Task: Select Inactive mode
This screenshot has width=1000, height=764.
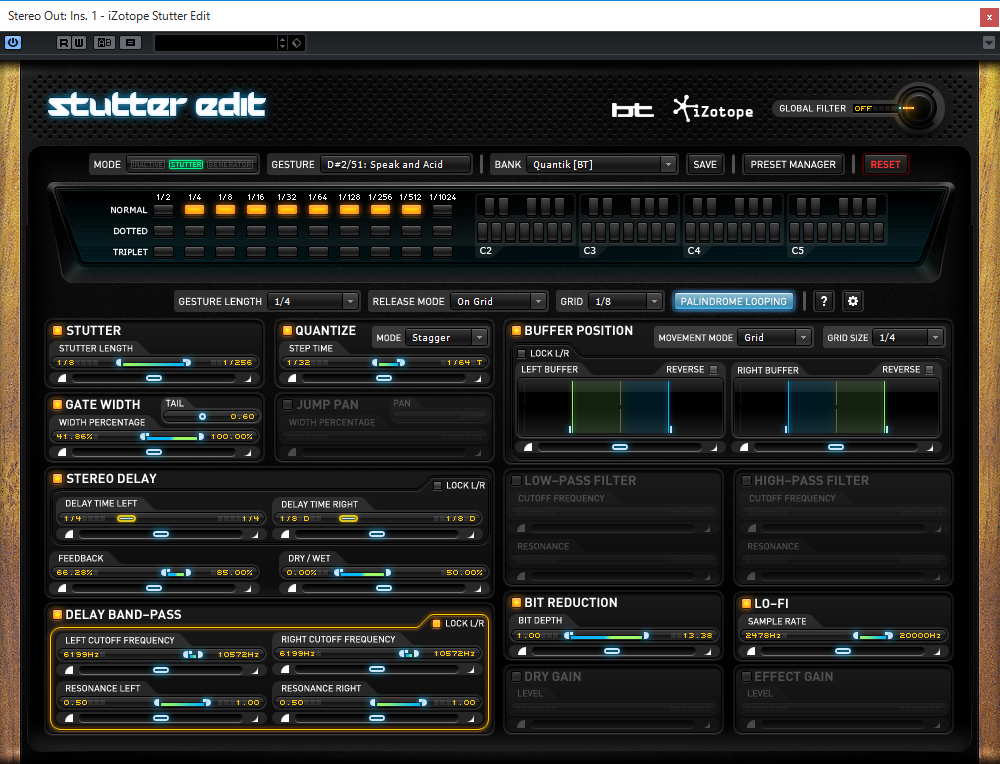Action: [x=147, y=165]
